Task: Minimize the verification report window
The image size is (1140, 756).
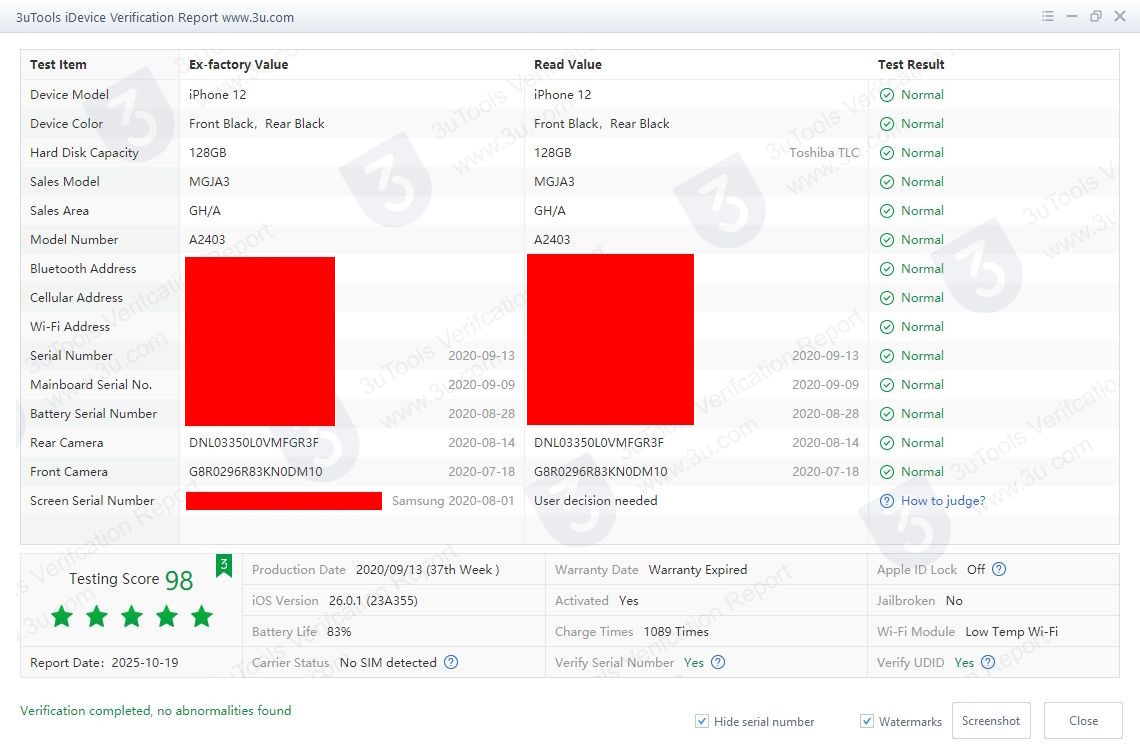Action: click(1072, 16)
